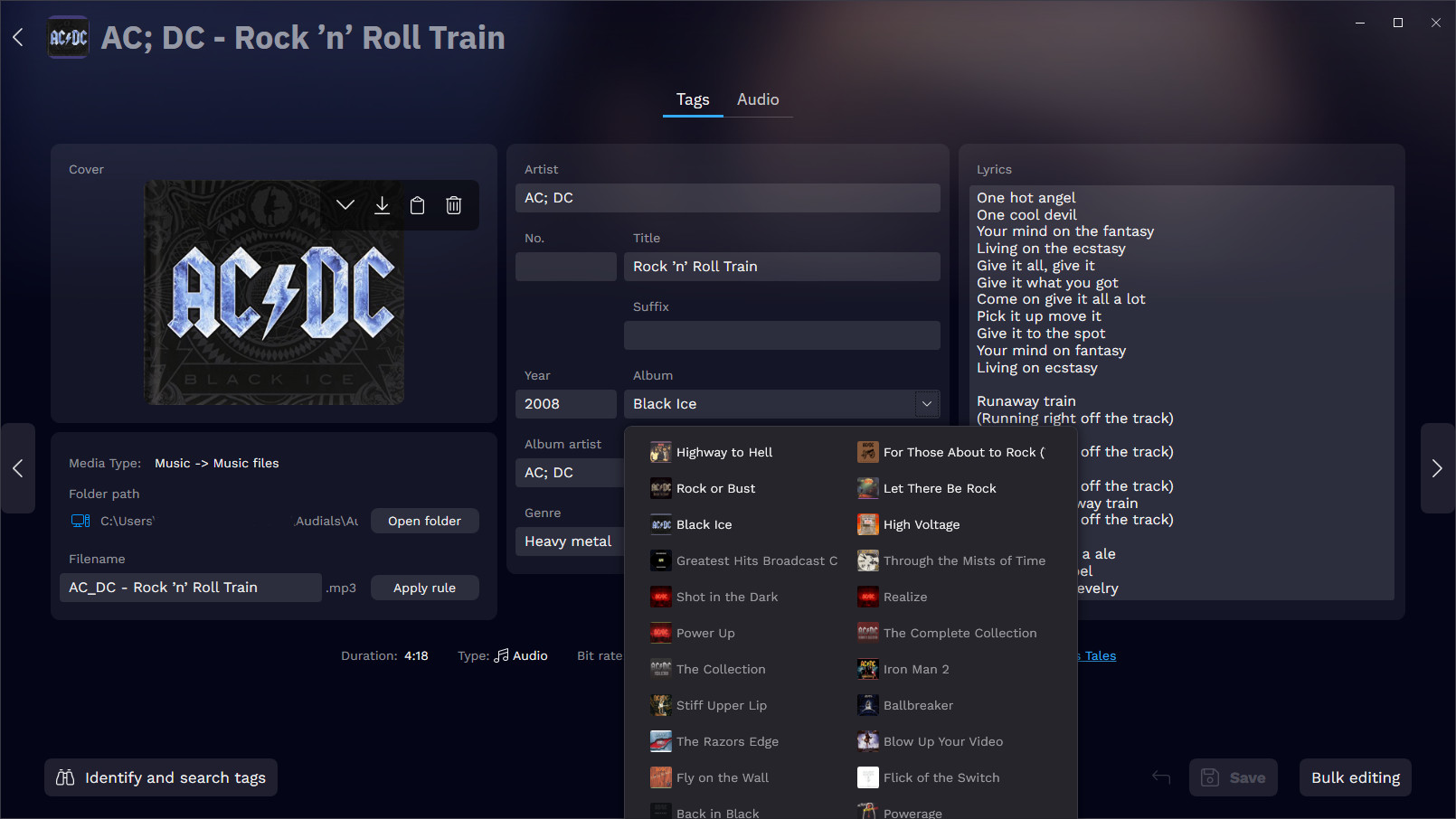Image resolution: width=1456 pixels, height=819 pixels.
Task: Minimize the window
Action: coord(1360,23)
